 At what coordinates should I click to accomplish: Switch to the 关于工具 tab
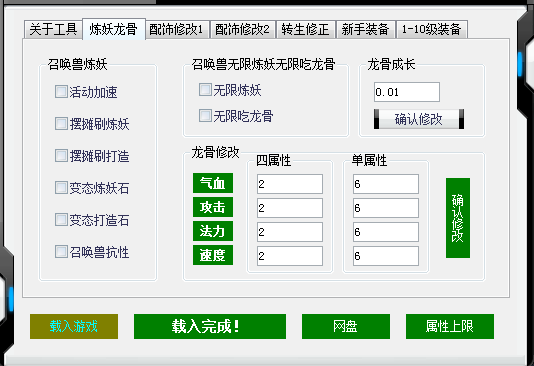point(53,29)
